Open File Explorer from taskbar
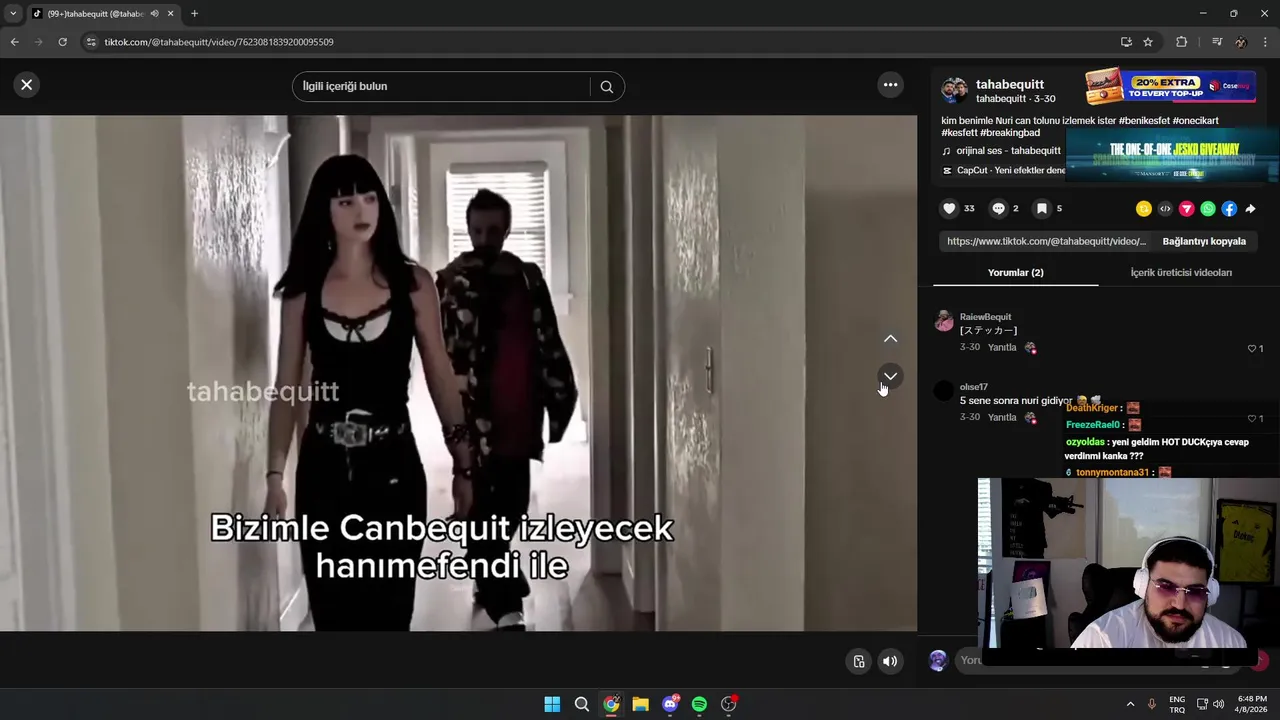1280x720 pixels. pyautogui.click(x=640, y=704)
